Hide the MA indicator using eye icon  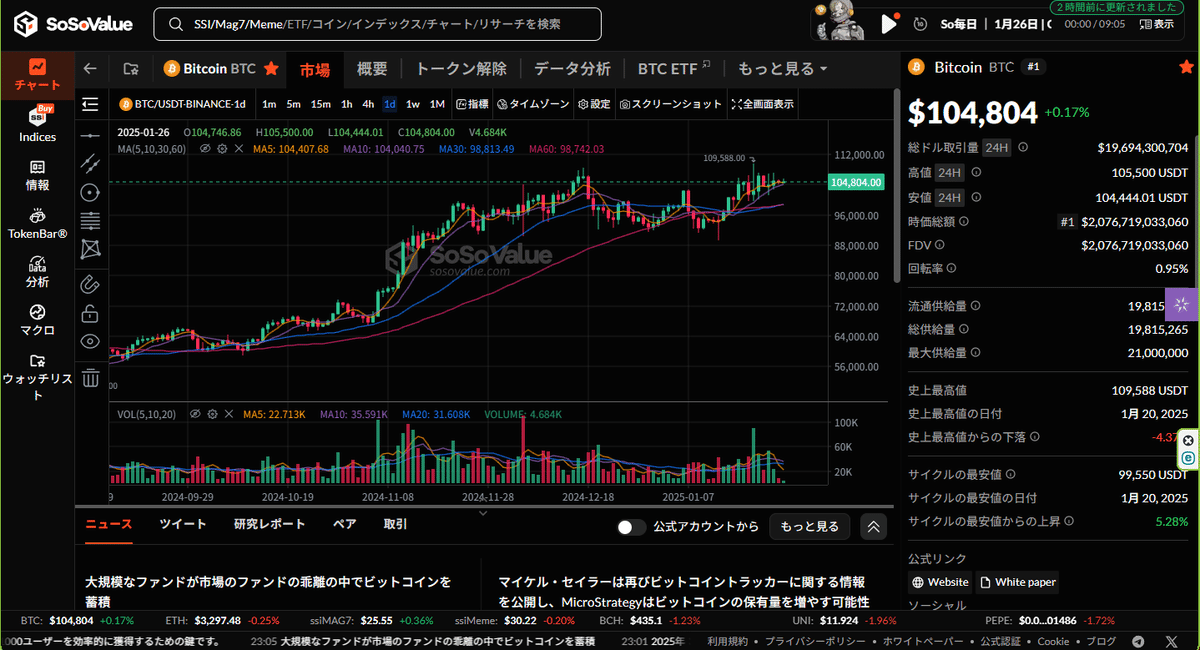click(205, 149)
